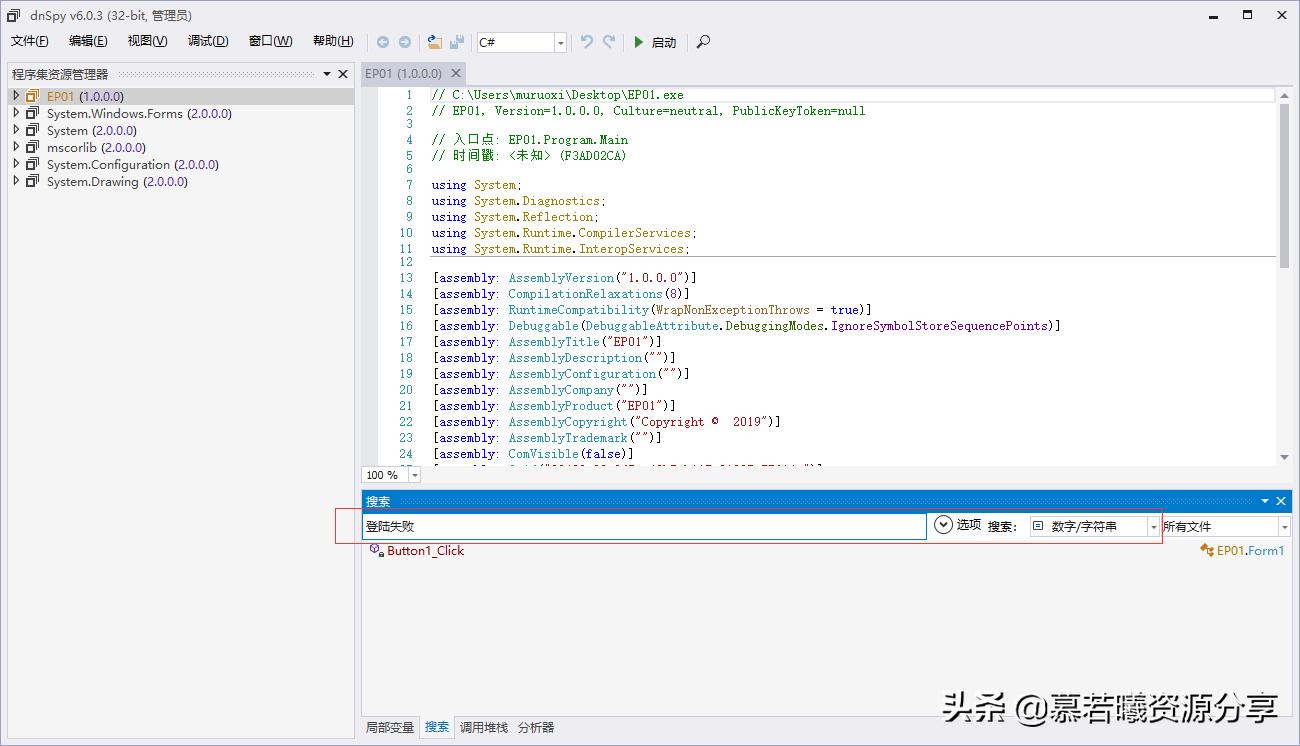
Task: Switch to the 调用堆栈 tab
Action: pos(482,728)
